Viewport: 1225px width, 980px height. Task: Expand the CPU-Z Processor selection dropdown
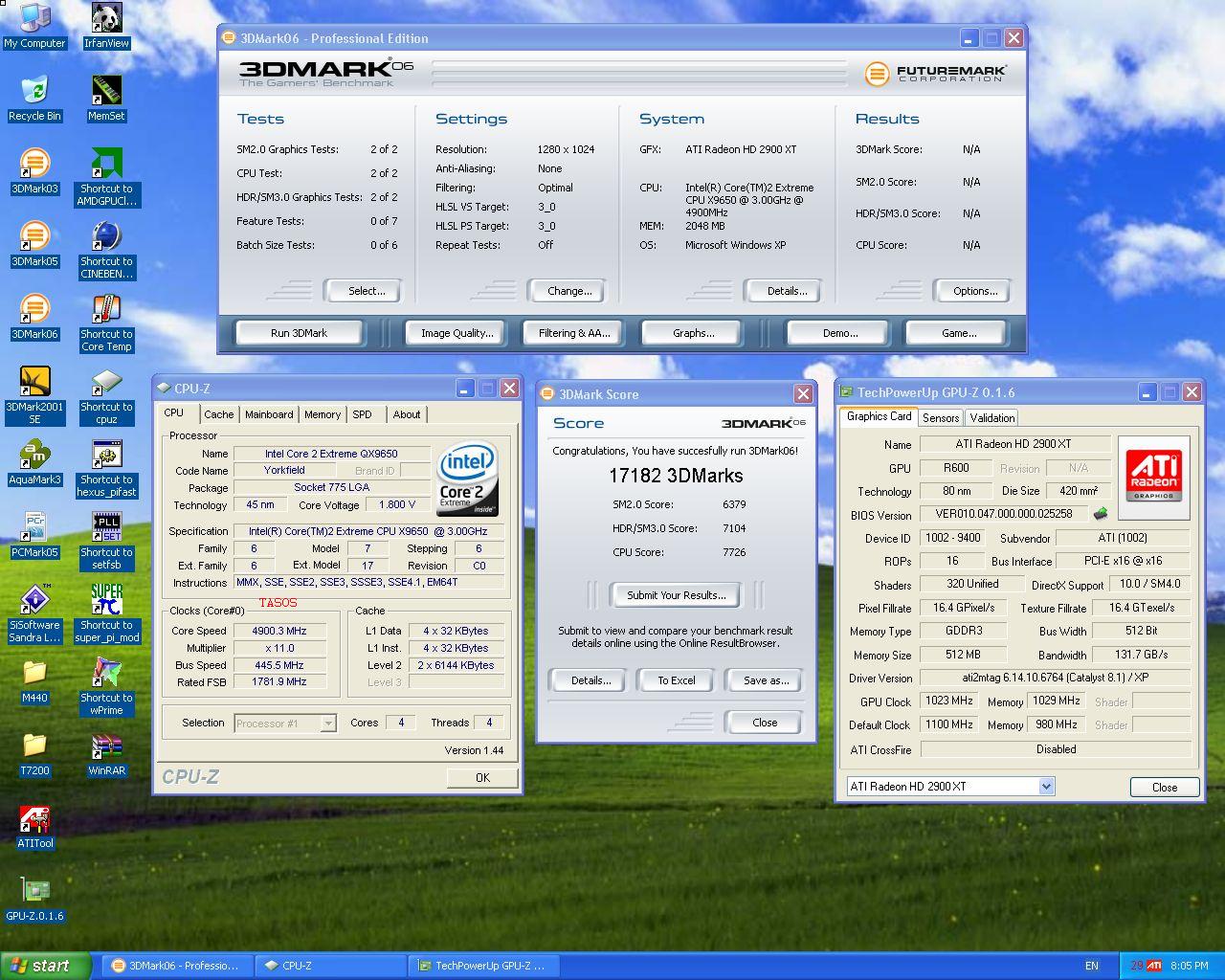[328, 724]
